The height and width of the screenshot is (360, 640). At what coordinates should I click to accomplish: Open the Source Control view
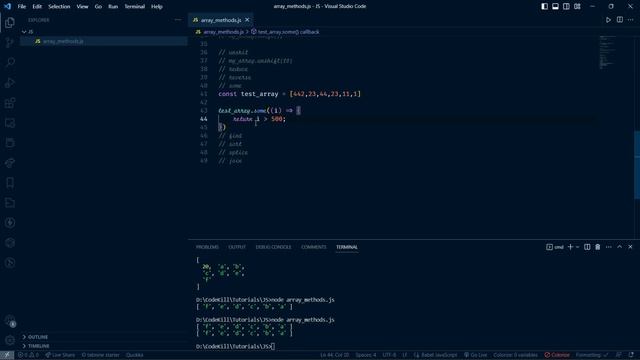pyautogui.click(x=10, y=42)
